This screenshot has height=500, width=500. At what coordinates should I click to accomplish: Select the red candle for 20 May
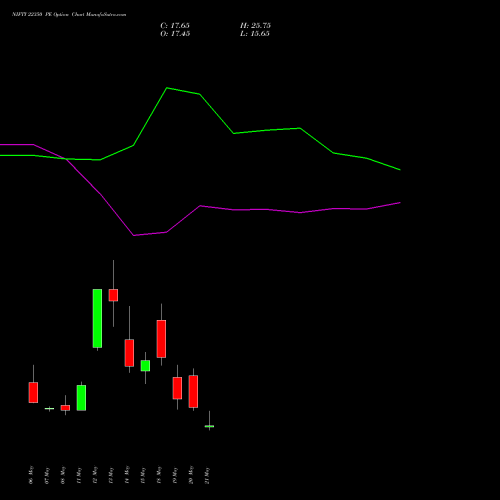point(193,391)
